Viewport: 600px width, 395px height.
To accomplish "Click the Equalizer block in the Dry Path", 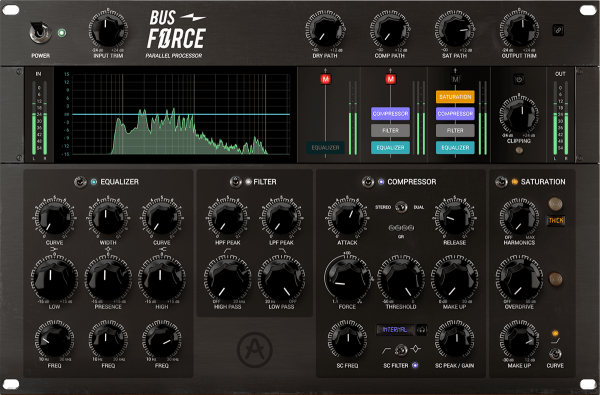I will [326, 147].
